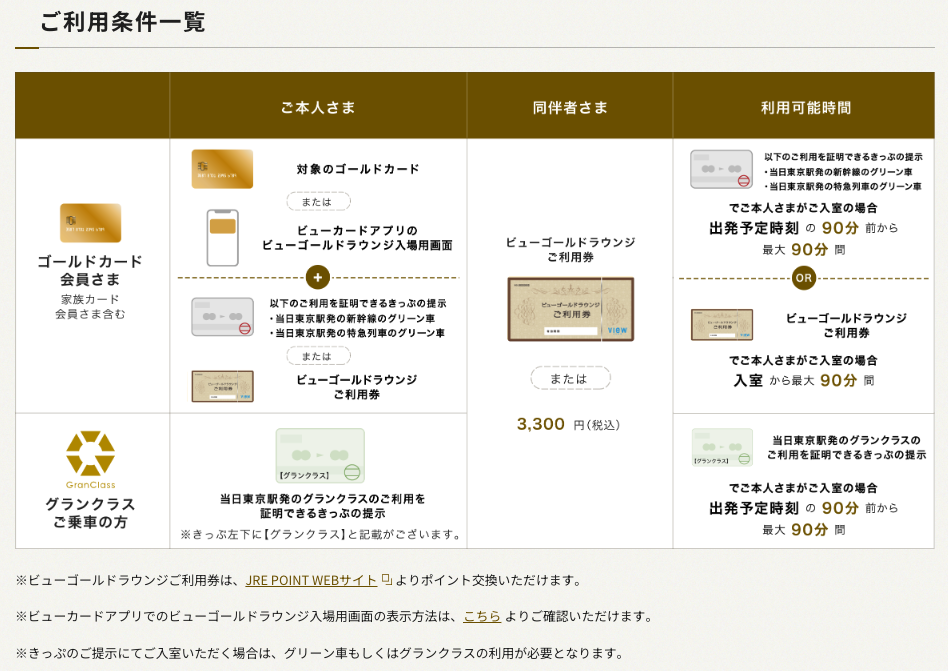Click the large green グランクラス ticket image
This screenshot has width=948, height=671.
(x=320, y=456)
